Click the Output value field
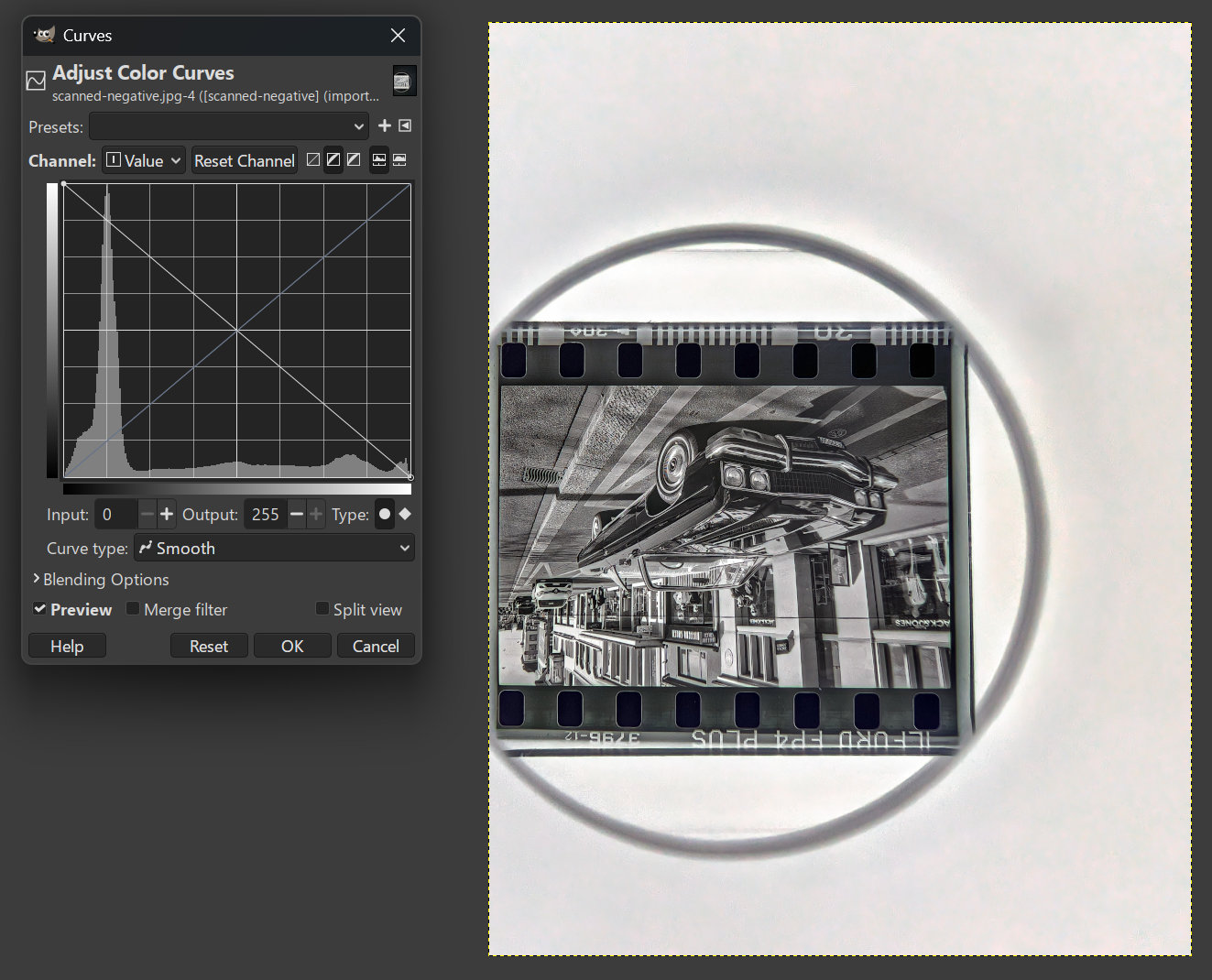The width and height of the screenshot is (1212, 980). 265,515
